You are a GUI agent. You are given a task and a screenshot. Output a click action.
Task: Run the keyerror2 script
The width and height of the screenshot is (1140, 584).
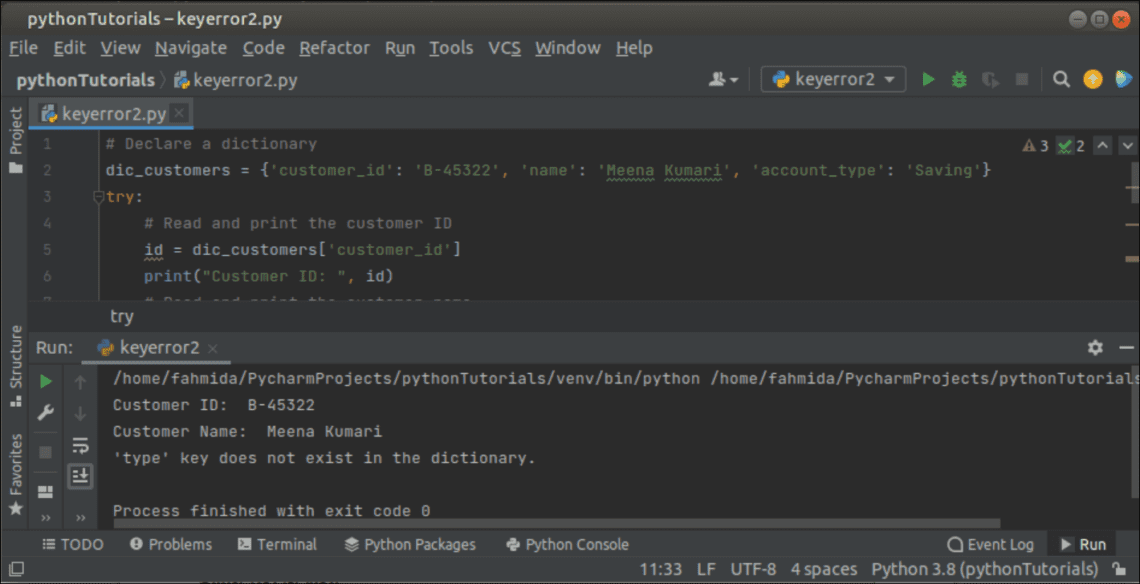click(x=928, y=79)
